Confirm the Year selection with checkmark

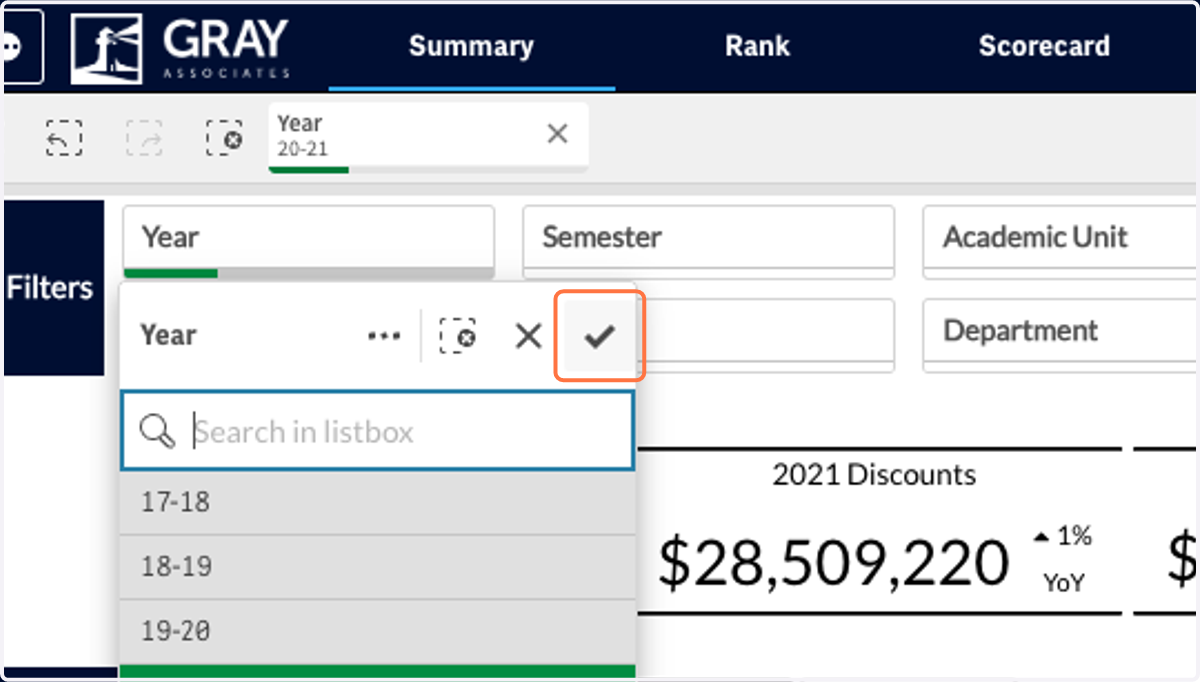pos(599,337)
